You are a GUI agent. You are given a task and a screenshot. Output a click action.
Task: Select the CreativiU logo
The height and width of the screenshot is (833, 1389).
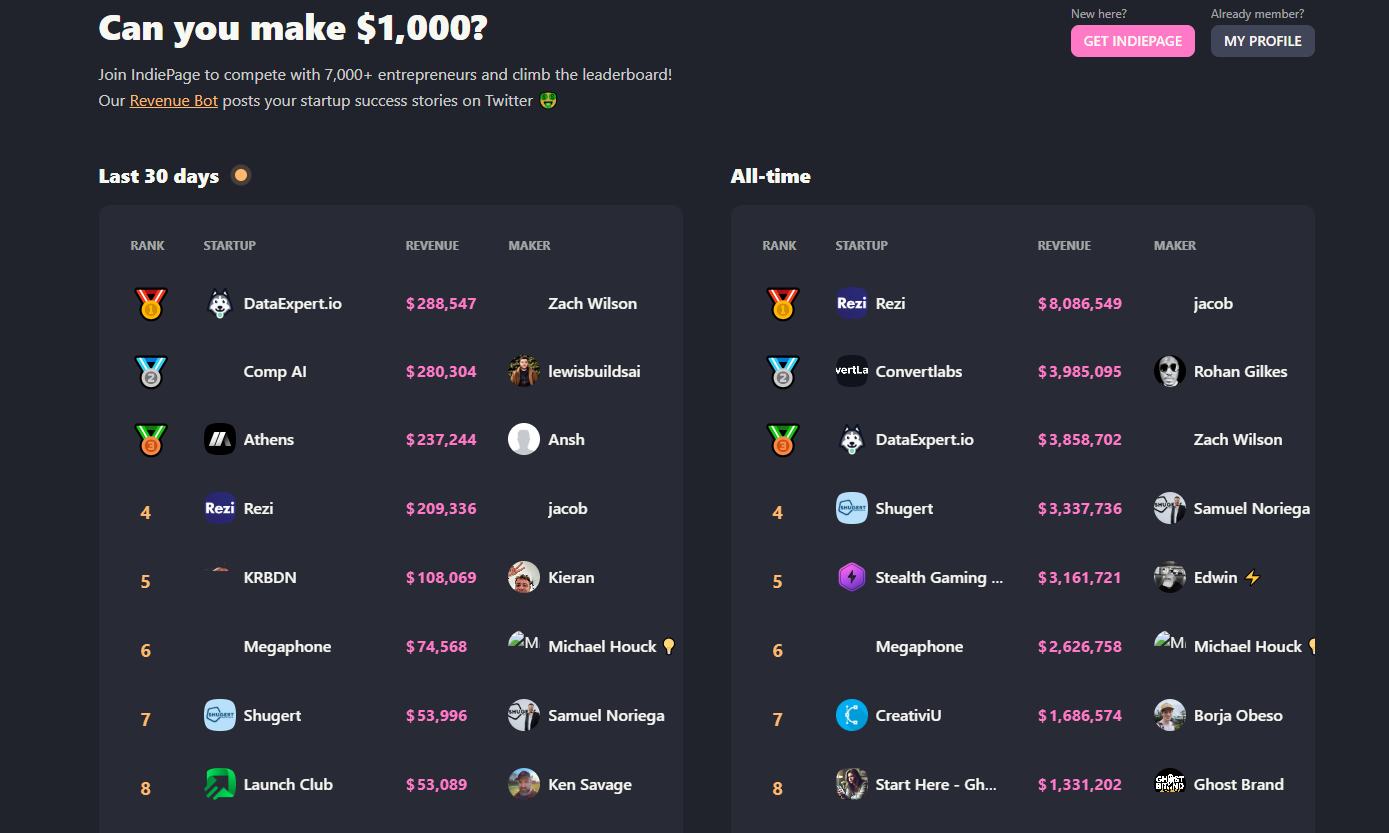[x=851, y=715]
